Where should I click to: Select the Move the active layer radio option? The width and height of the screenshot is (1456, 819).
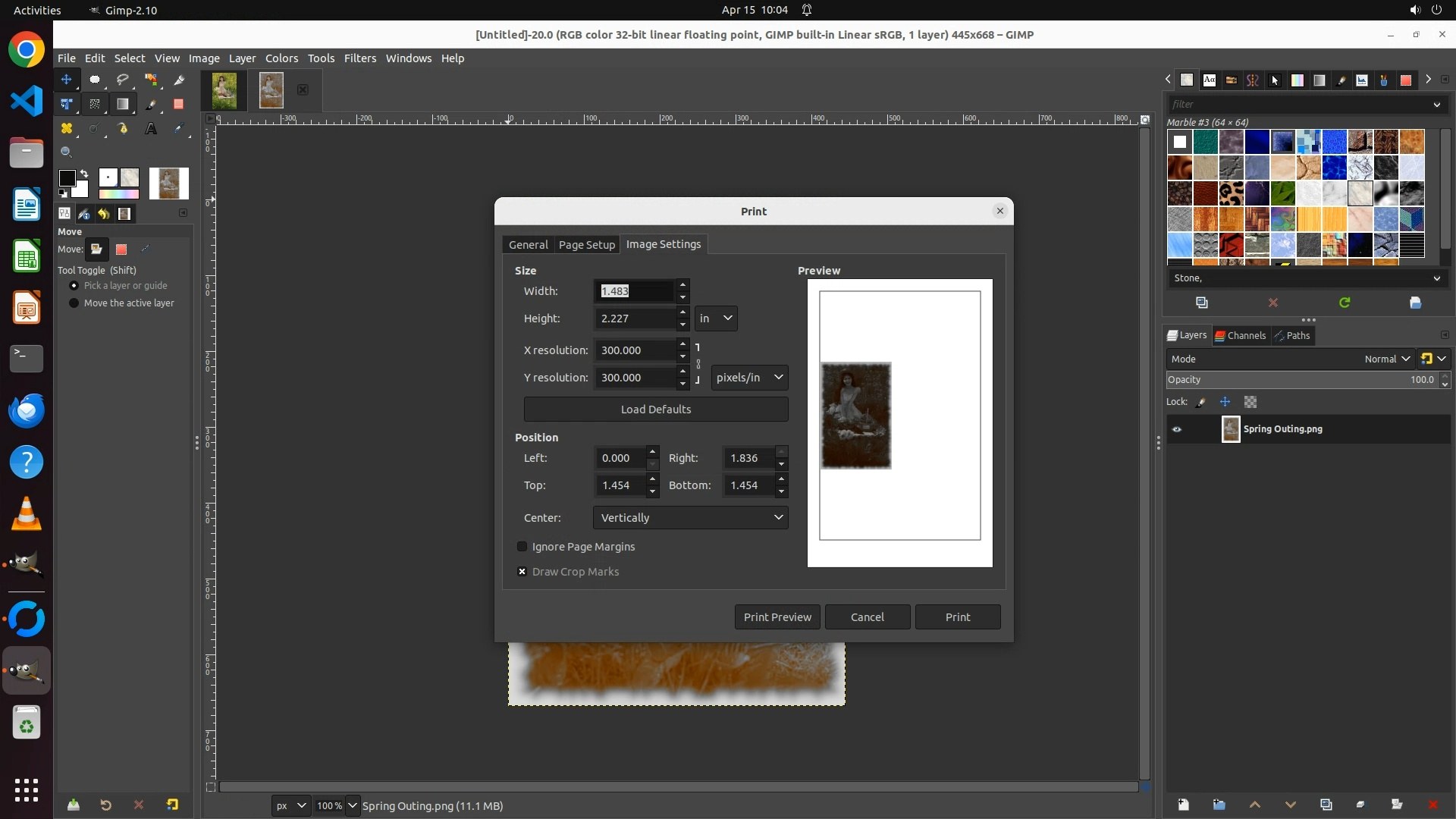coord(74,303)
